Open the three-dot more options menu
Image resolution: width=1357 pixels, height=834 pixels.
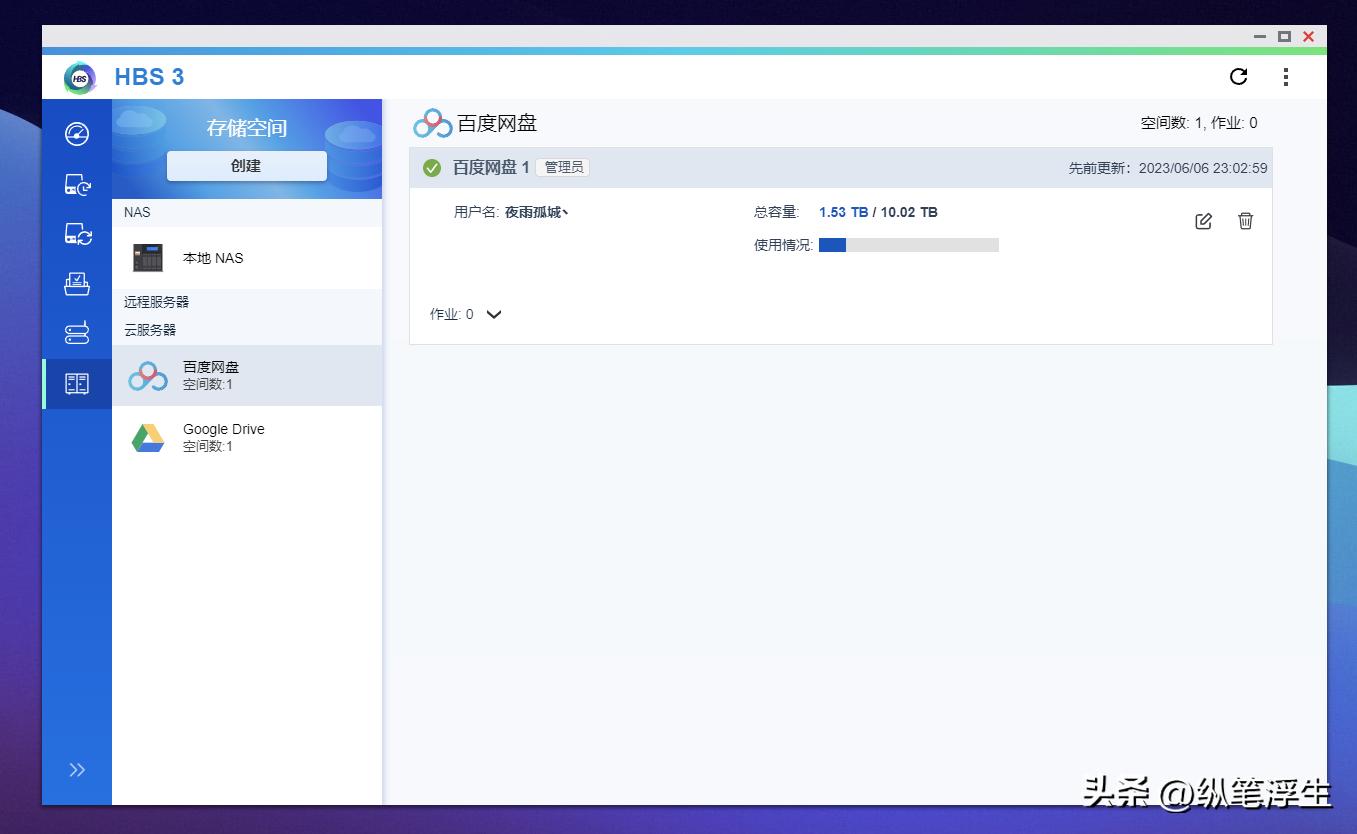tap(1286, 77)
